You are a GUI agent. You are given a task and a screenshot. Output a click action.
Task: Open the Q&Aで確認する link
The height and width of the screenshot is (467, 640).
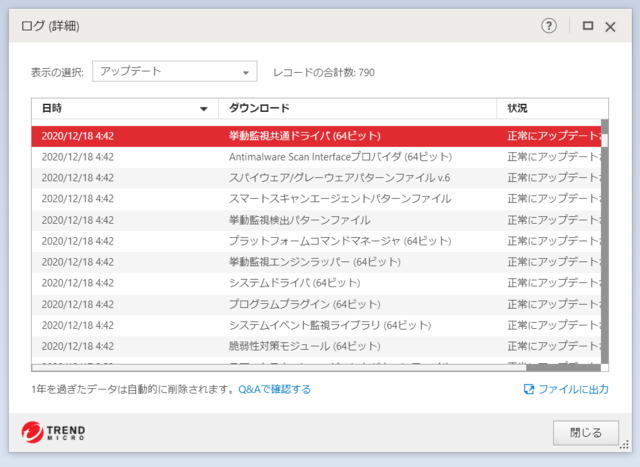click(x=274, y=389)
